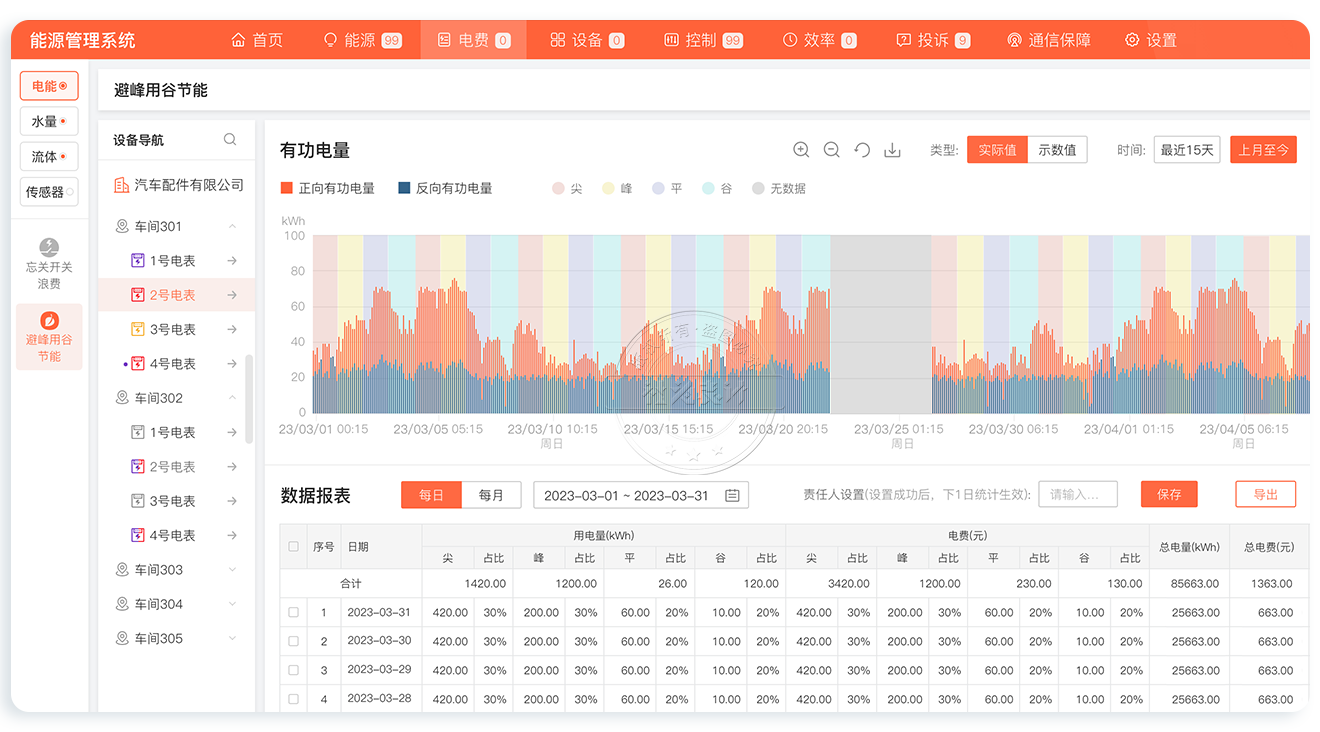The height and width of the screenshot is (732, 1320).
Task: Toggle the 正向有功电量 legend swatch
Action: coord(287,188)
